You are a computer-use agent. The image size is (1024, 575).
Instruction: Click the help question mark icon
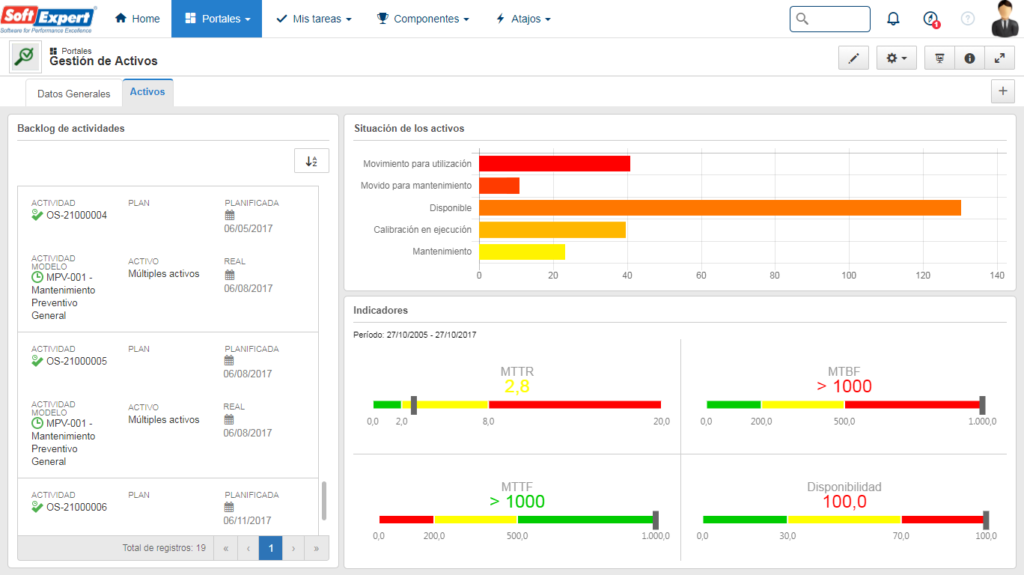point(968,19)
